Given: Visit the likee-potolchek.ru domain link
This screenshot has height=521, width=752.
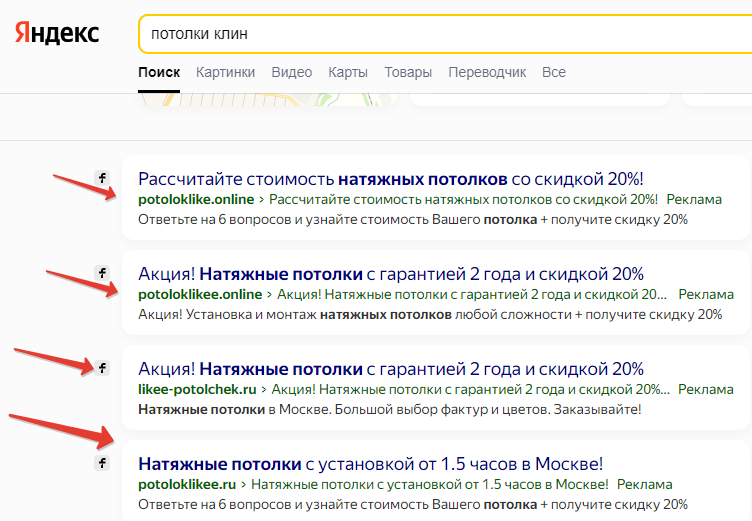Looking at the screenshot, I should [197, 389].
